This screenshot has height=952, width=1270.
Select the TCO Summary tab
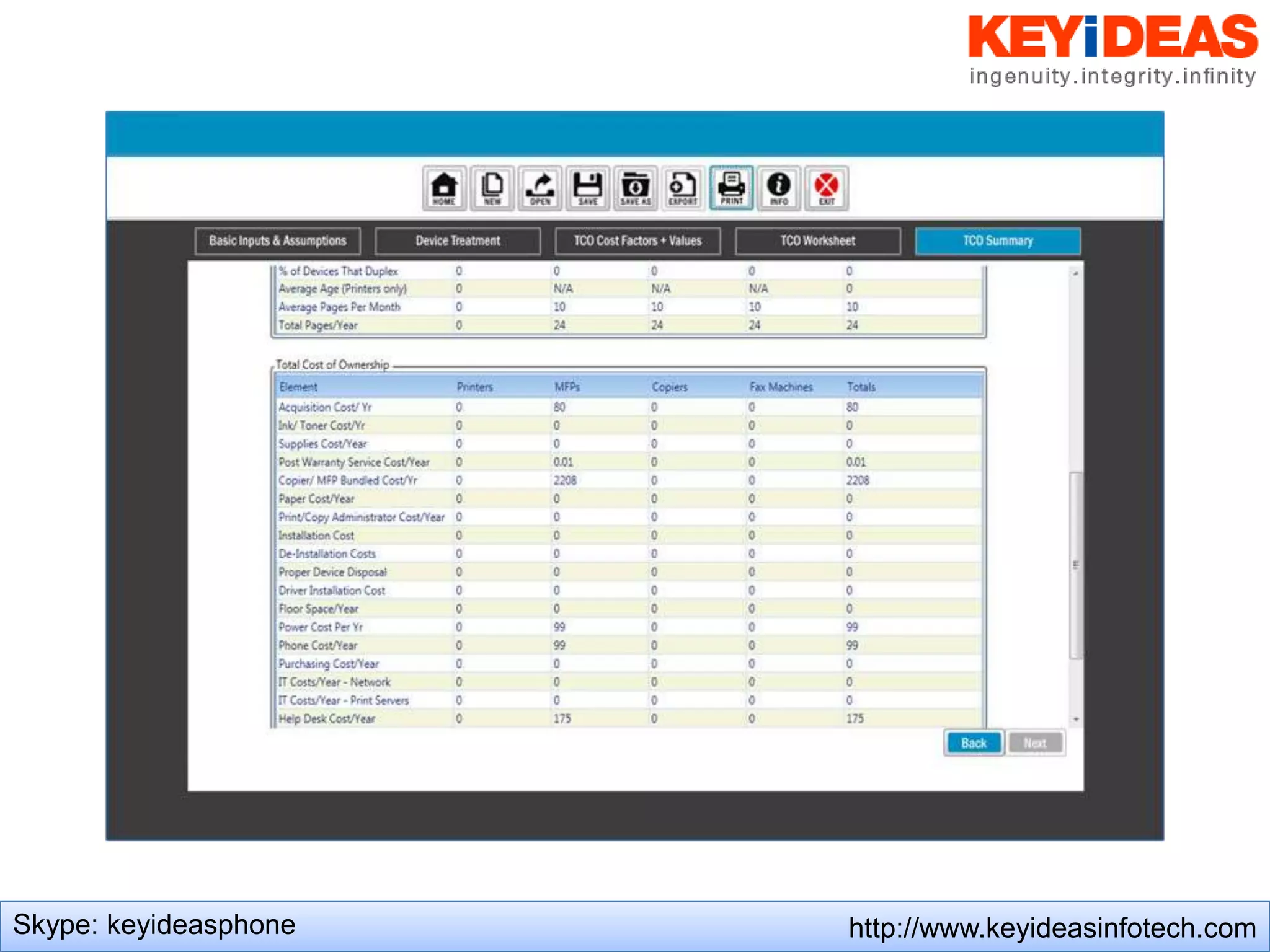point(998,241)
